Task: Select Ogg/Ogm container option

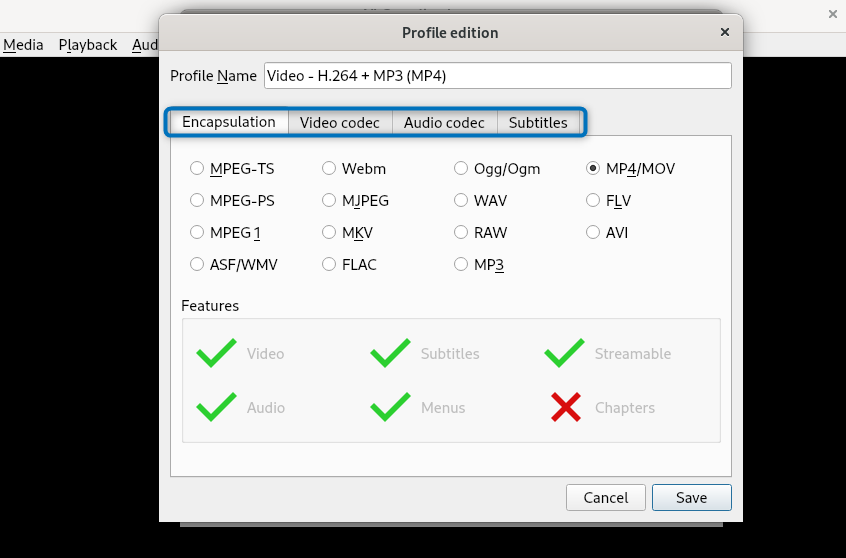Action: [x=461, y=169]
